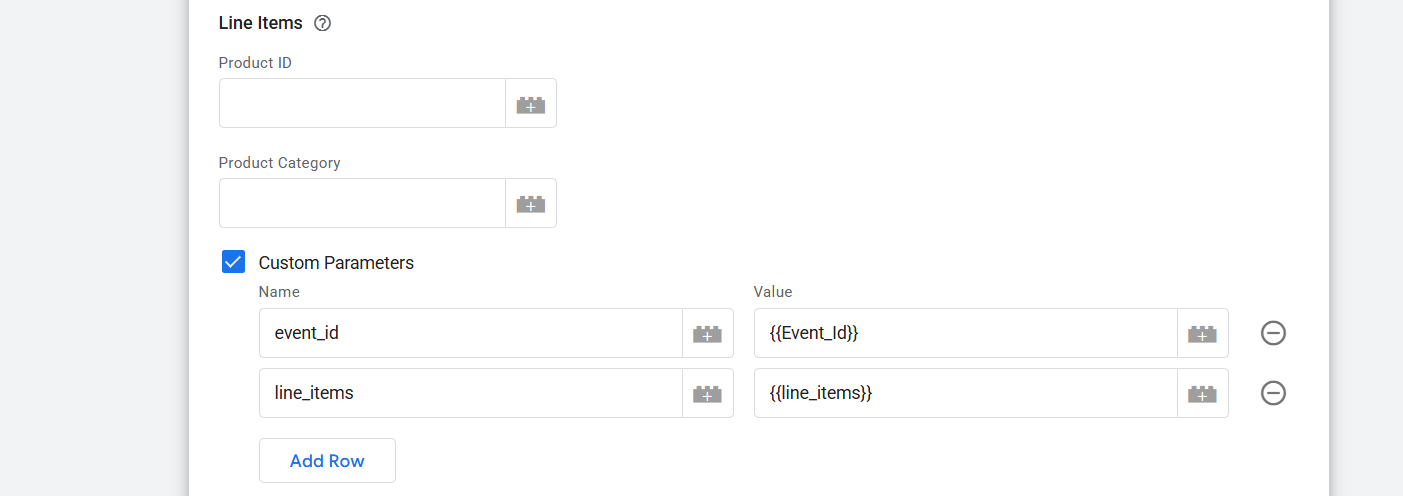1403x496 pixels.
Task: Delete the line_items parameter row
Action: [x=1273, y=393]
